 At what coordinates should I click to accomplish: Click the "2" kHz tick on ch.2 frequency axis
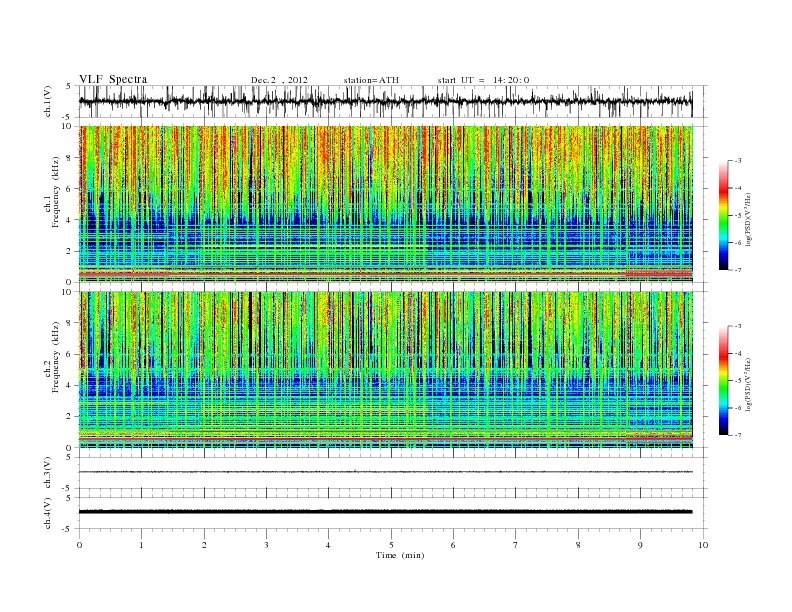coord(69,417)
